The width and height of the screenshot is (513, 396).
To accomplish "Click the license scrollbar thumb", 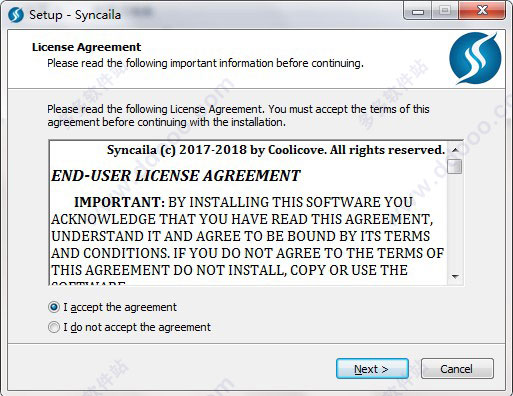I will pyautogui.click(x=455, y=166).
